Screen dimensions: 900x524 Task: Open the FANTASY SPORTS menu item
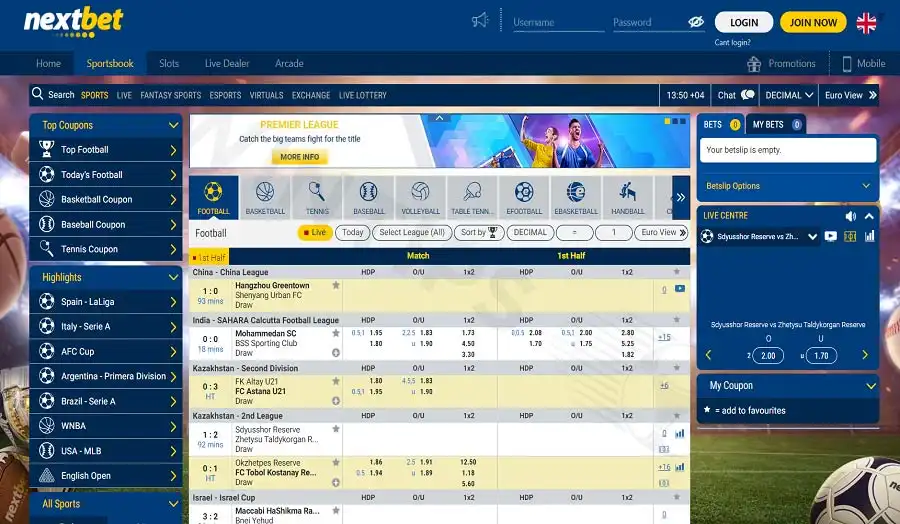click(170, 95)
